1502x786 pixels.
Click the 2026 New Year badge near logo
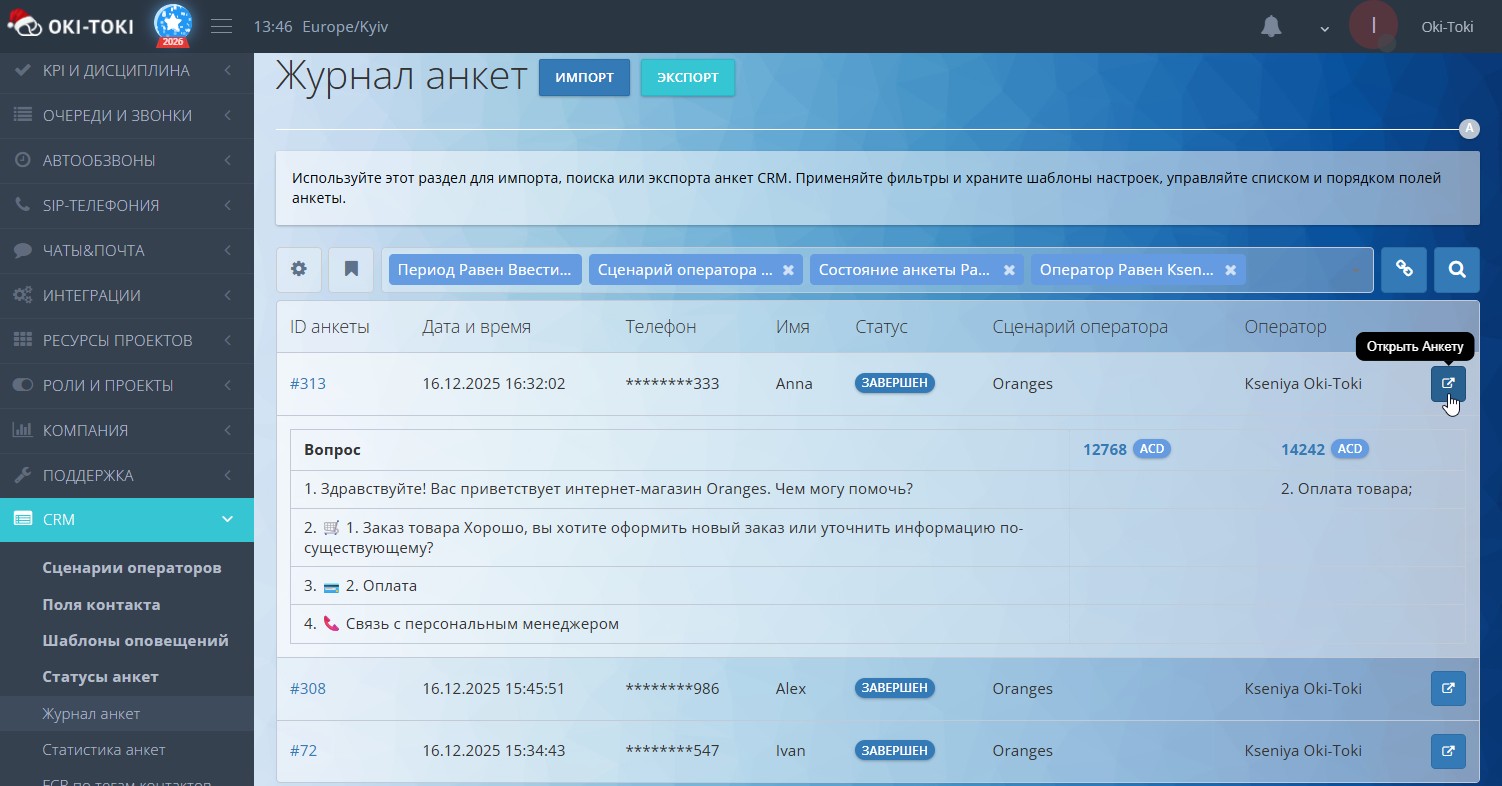pos(171,26)
